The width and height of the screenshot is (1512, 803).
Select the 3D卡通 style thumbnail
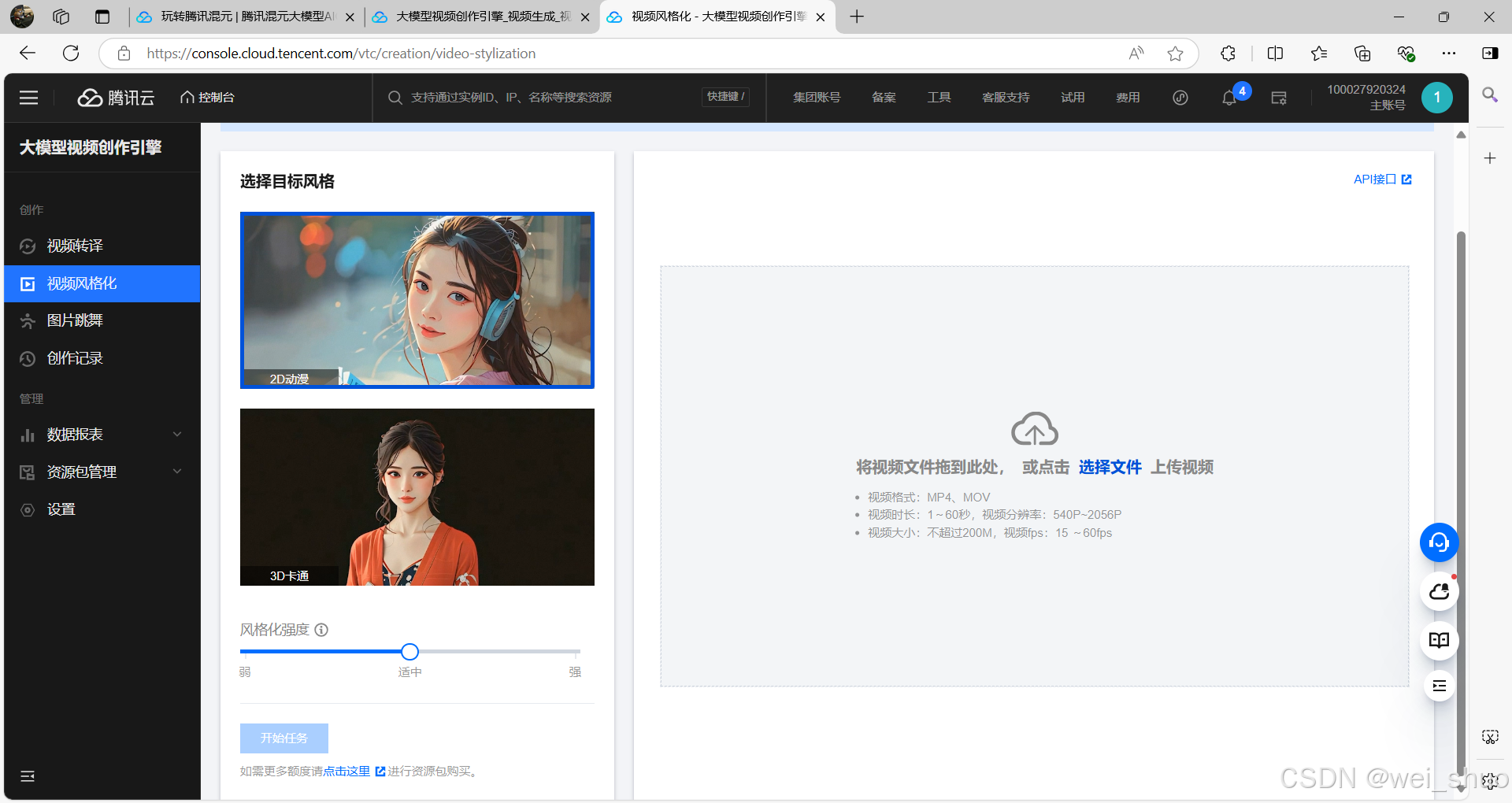coord(417,497)
